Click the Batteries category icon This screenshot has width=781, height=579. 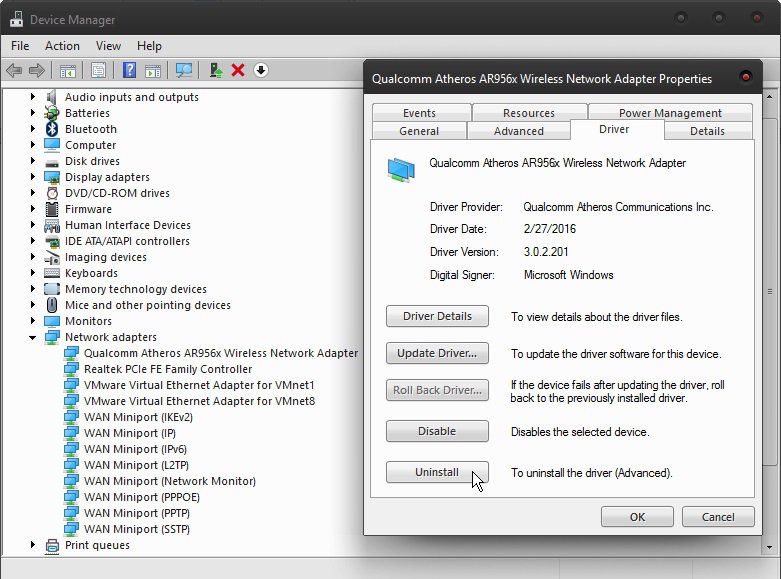click(52, 113)
